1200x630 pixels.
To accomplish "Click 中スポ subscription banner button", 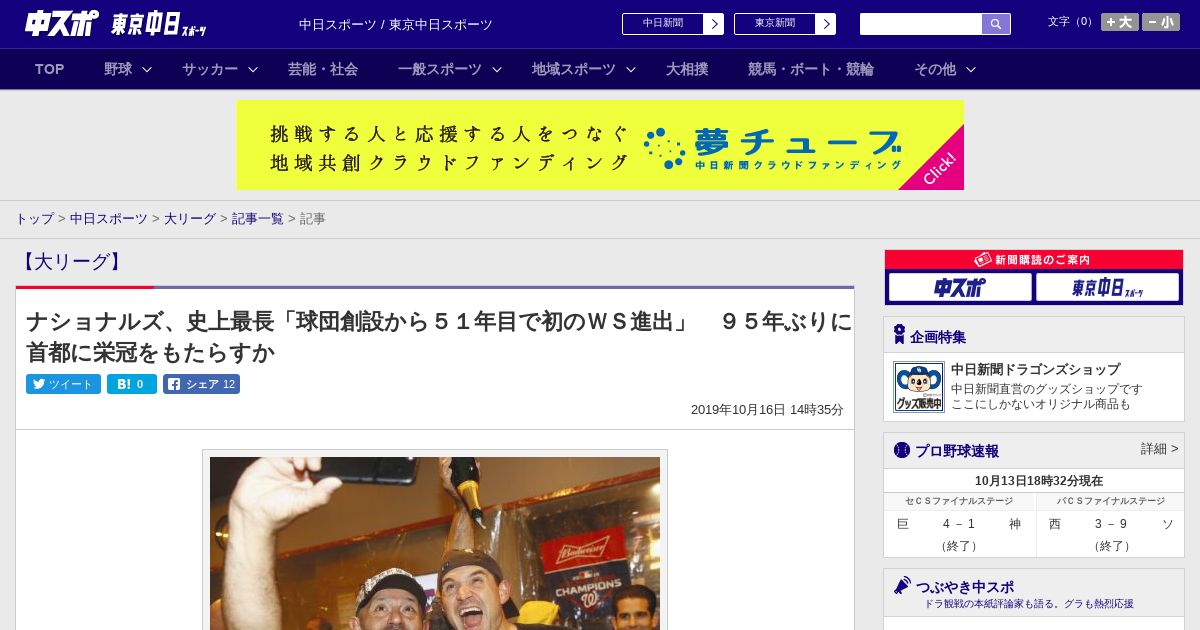I will pyautogui.click(x=960, y=288).
